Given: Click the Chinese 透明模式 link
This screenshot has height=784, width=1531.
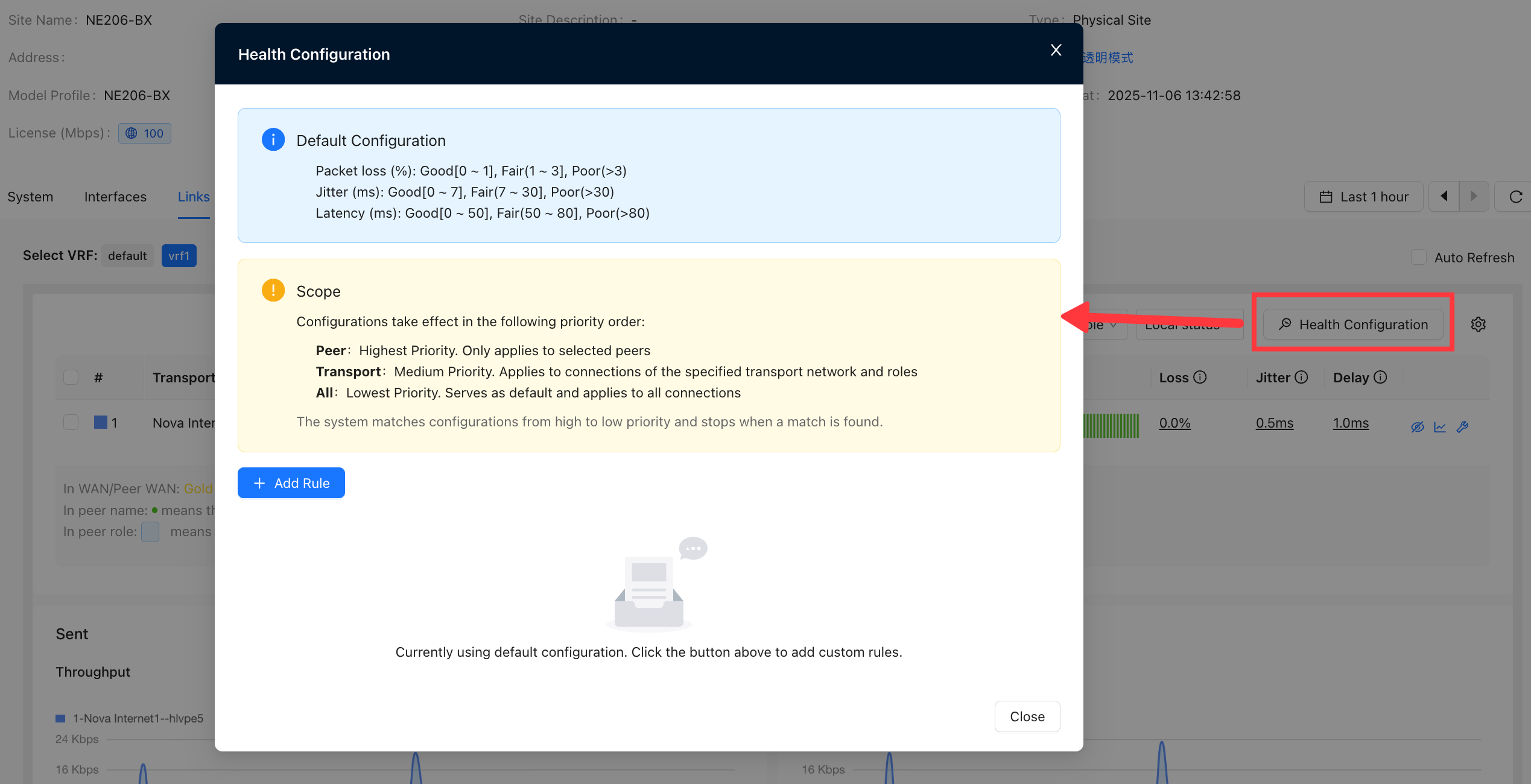Looking at the screenshot, I should coord(1108,57).
